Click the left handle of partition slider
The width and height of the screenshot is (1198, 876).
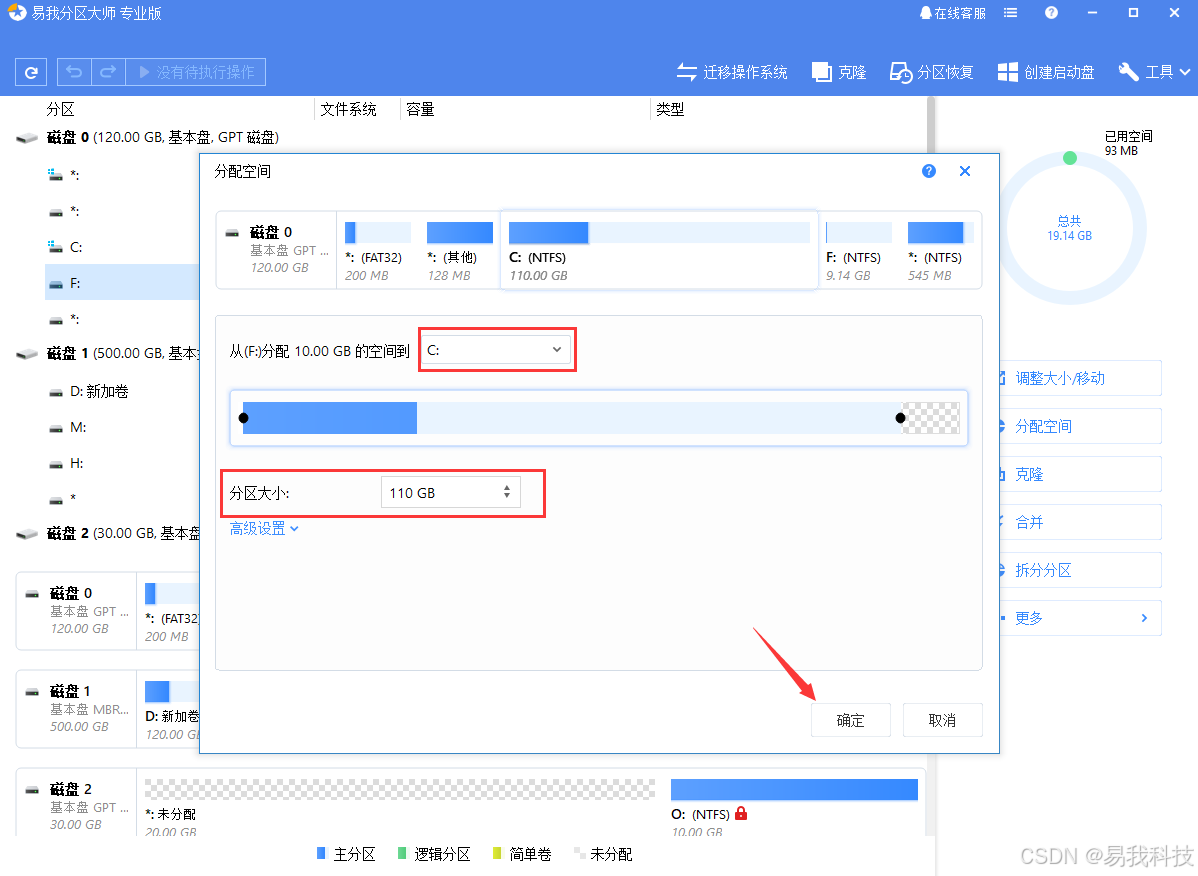point(244,418)
